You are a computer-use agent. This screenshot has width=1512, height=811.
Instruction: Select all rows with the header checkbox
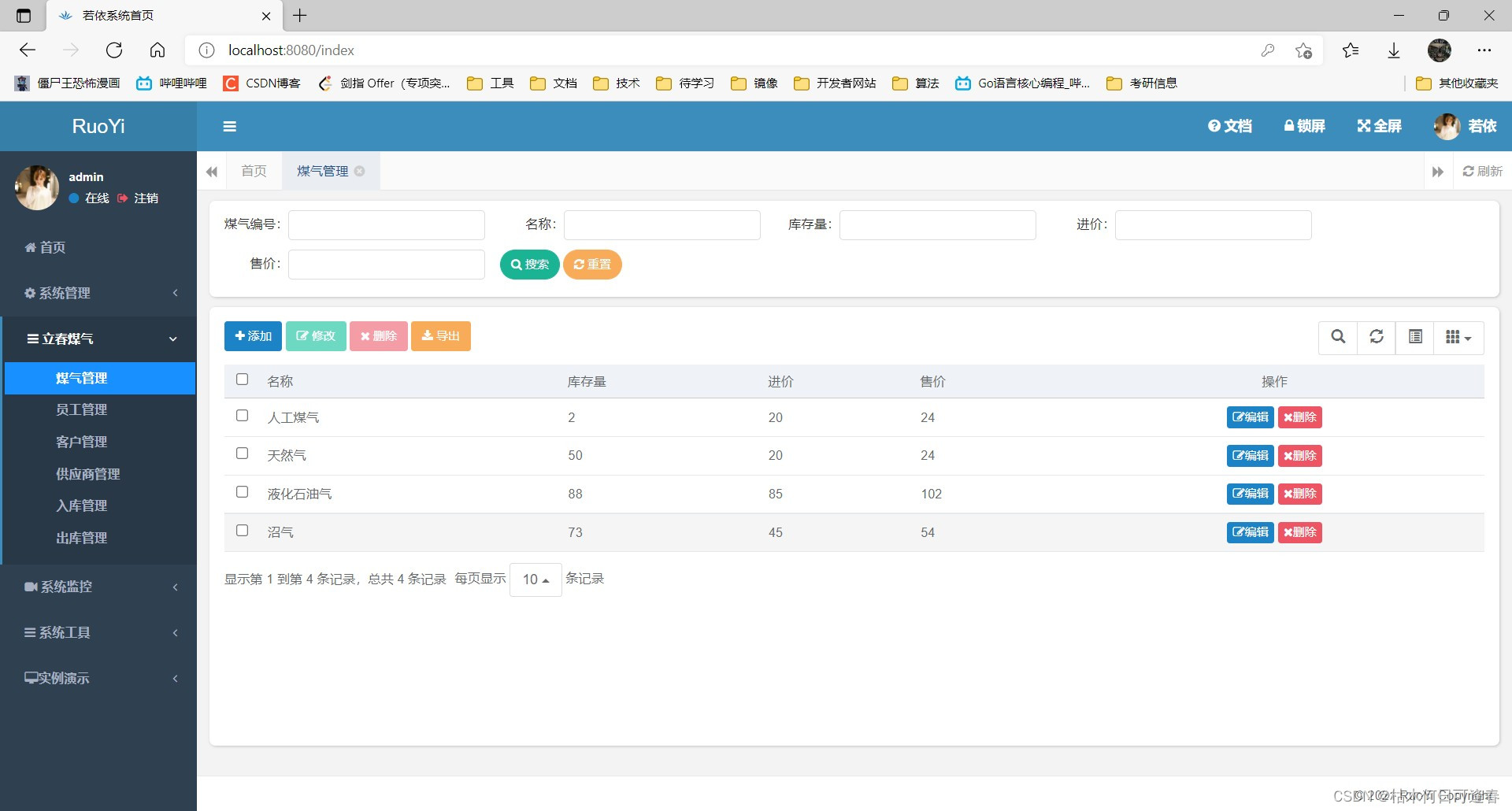point(243,380)
